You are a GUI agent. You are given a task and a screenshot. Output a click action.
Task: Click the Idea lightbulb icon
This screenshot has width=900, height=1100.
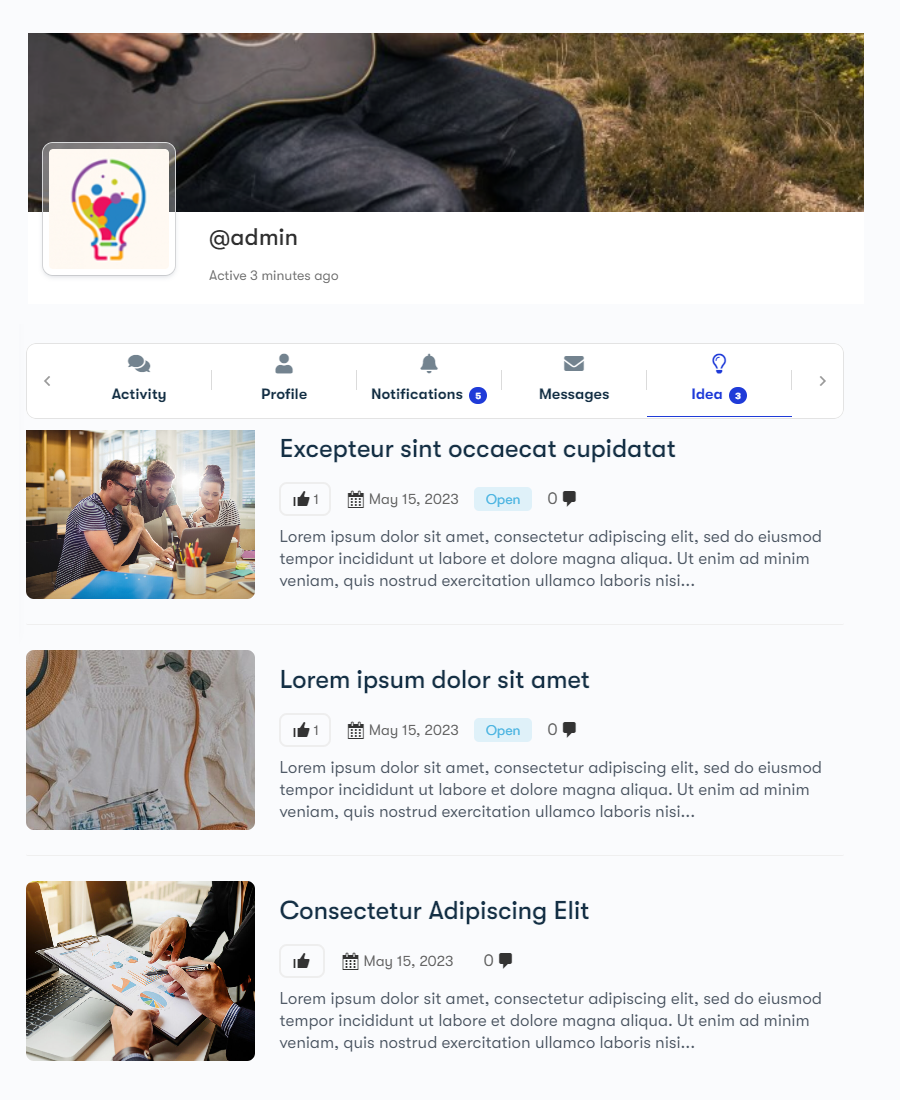(x=719, y=363)
